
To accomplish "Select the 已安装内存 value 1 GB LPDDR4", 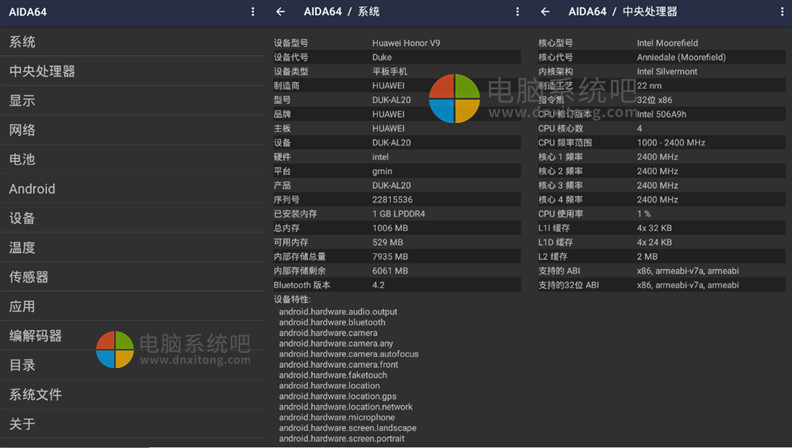I will (x=399, y=214).
